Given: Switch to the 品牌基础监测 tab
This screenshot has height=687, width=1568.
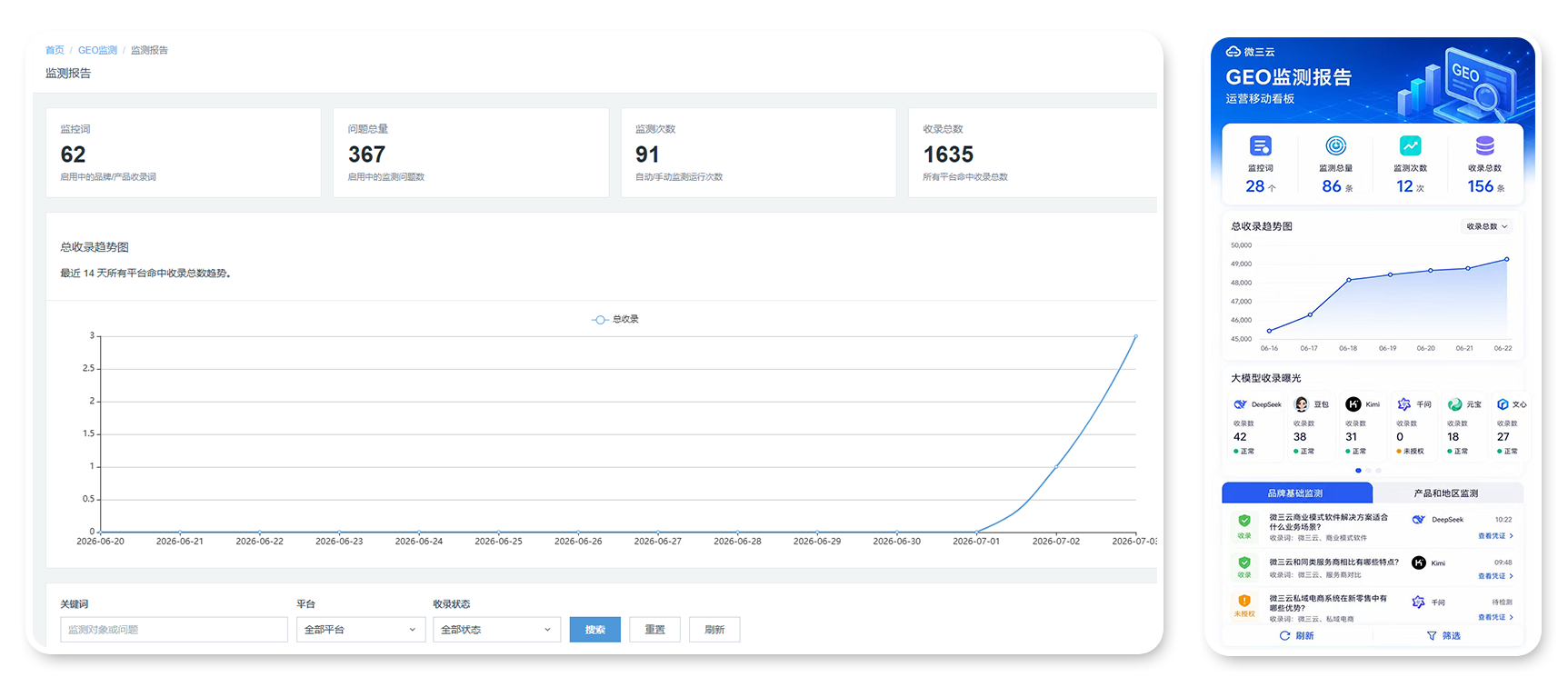Looking at the screenshot, I should [1296, 493].
